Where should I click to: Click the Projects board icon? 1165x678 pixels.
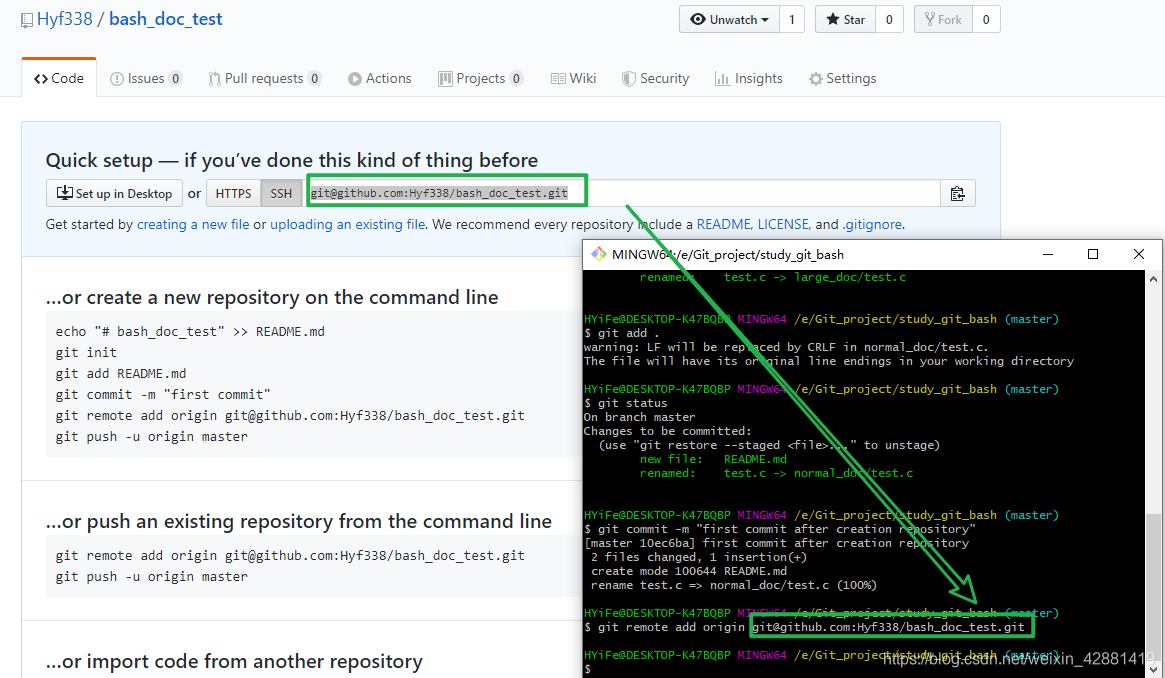click(x=445, y=79)
